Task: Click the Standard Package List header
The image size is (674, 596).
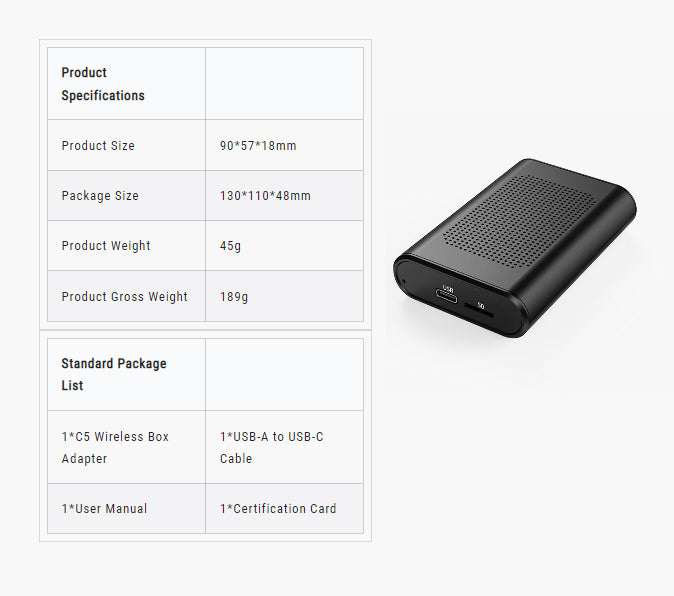Action: (x=114, y=374)
